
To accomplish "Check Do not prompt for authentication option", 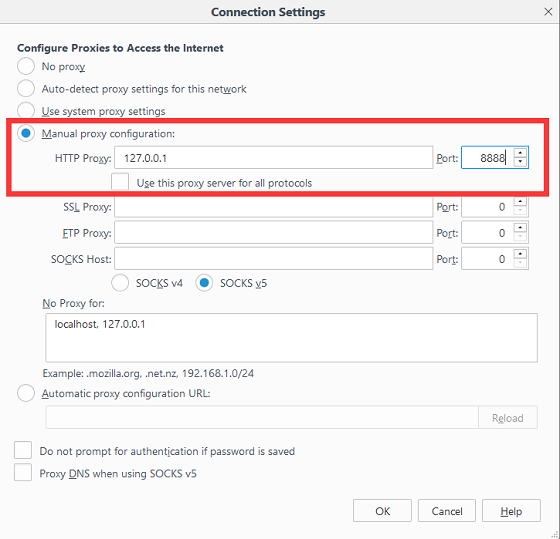I will 23,450.
